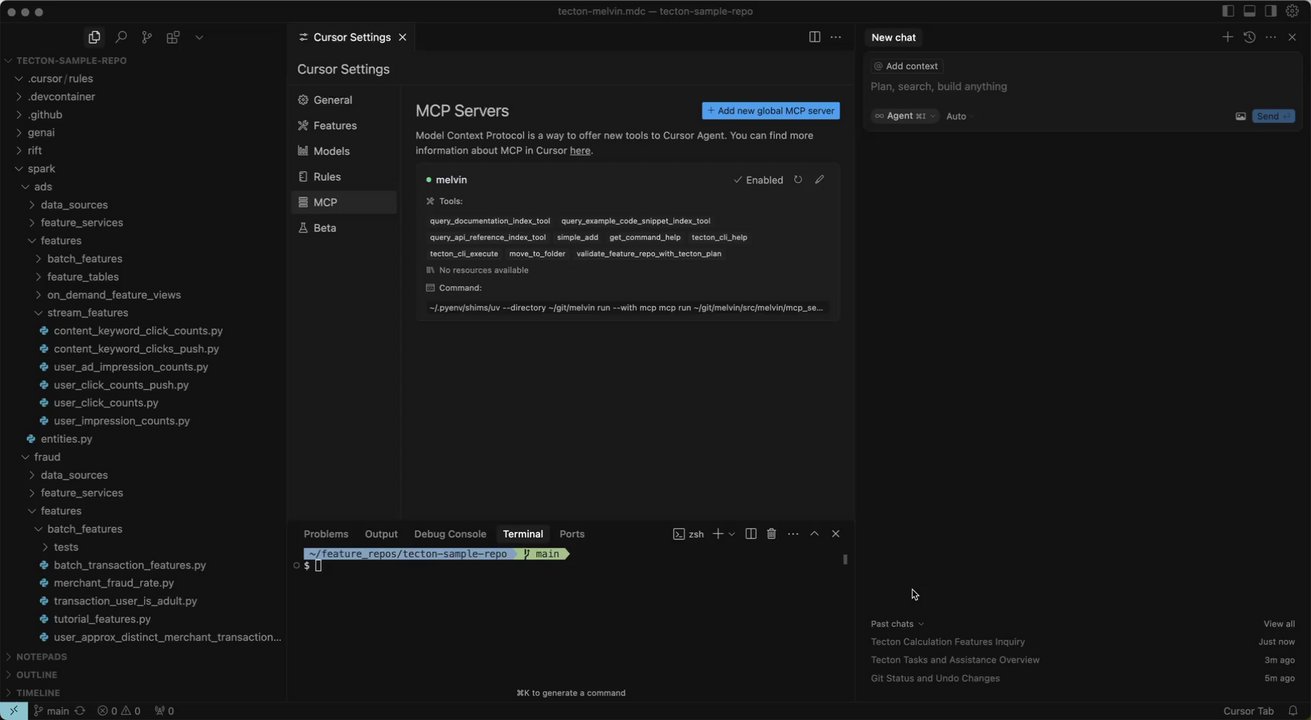This screenshot has width=1311, height=720.
Task: Edit the melvin MCP server configuration
Action: (820, 180)
